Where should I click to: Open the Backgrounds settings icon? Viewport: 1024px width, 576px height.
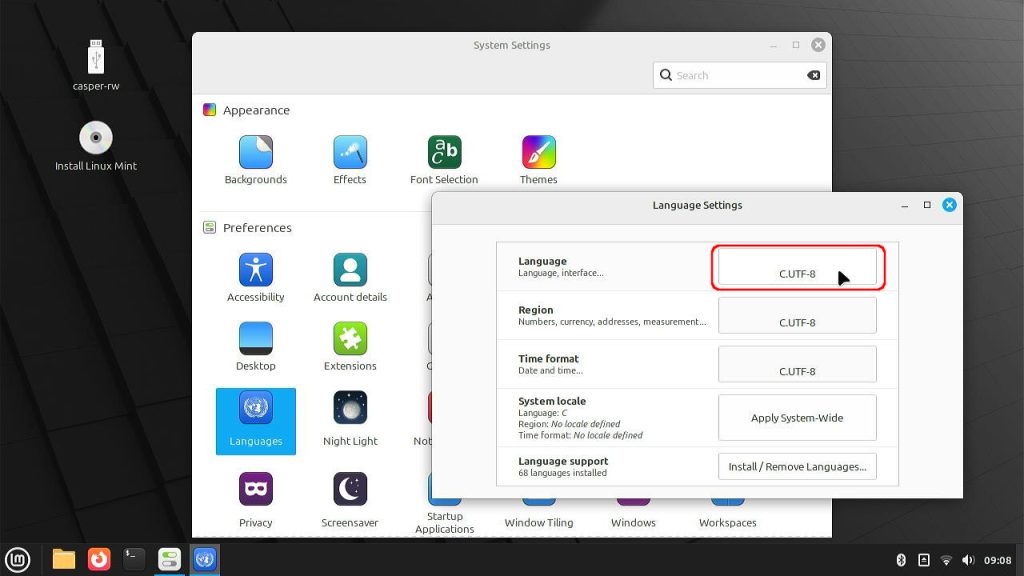click(255, 153)
